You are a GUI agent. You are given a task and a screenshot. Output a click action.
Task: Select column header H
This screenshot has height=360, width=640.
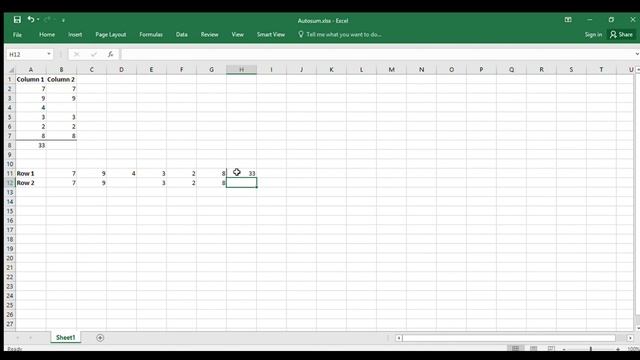(241, 70)
